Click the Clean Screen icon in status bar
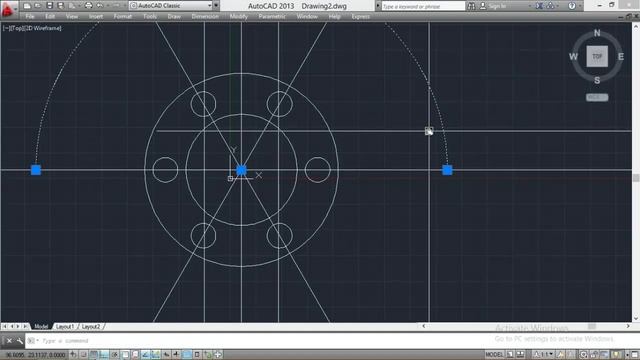This screenshot has height=360, width=640. pyautogui.click(x=634, y=354)
